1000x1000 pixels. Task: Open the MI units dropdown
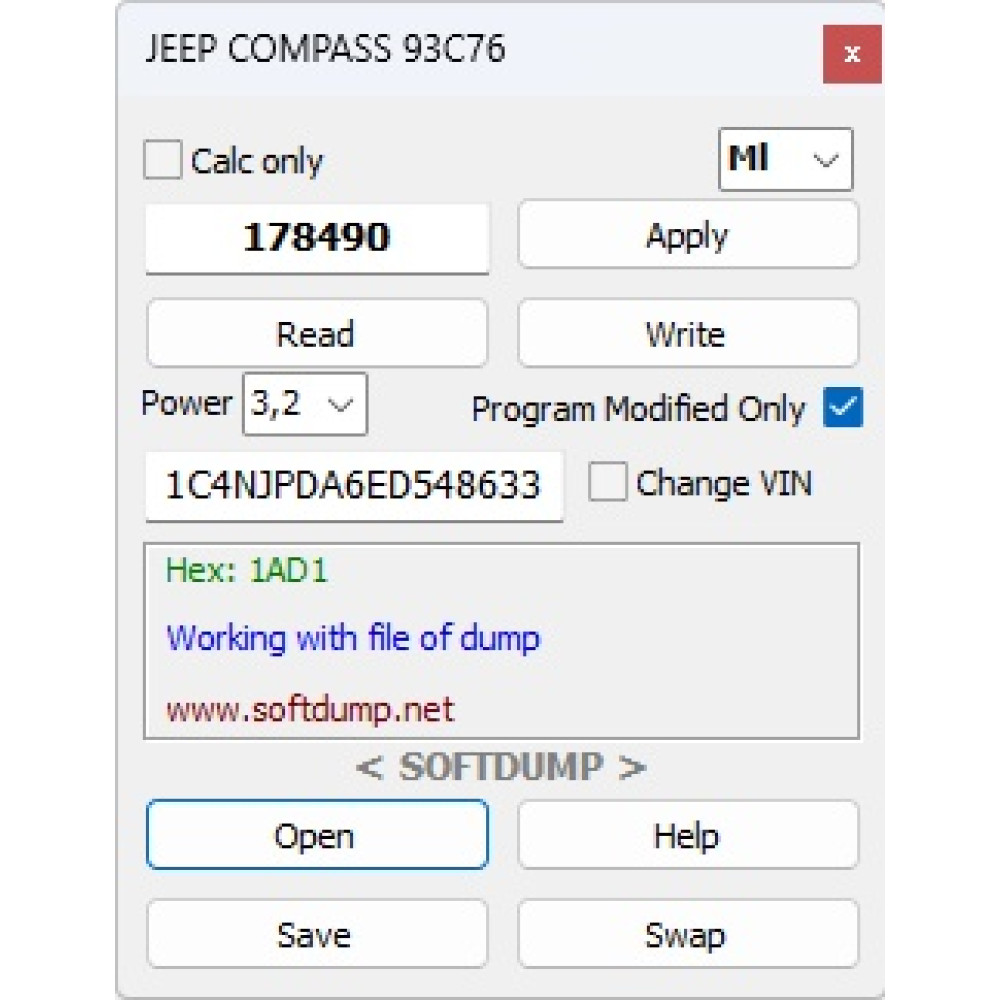click(x=785, y=159)
